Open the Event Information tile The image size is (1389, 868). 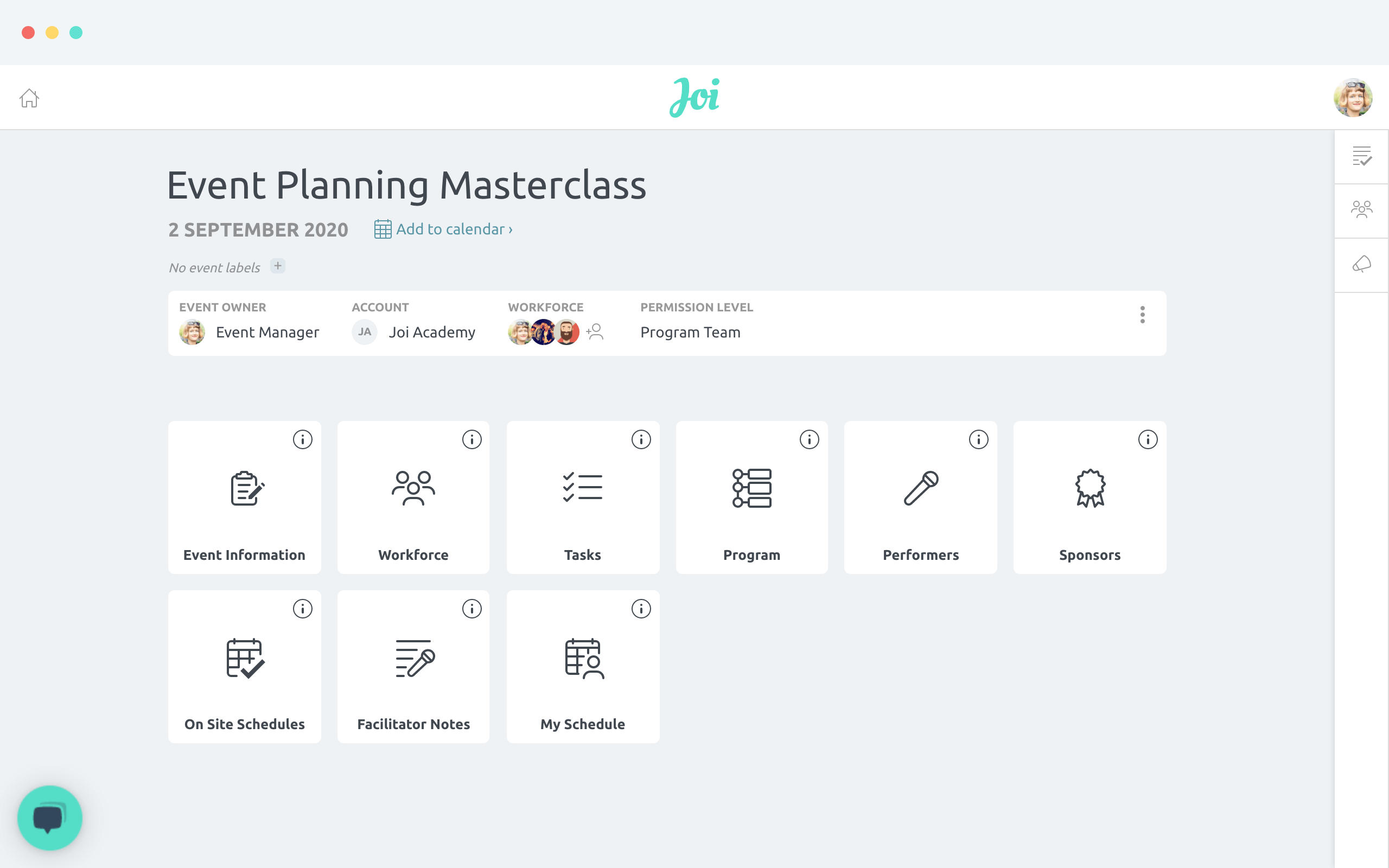pos(245,497)
